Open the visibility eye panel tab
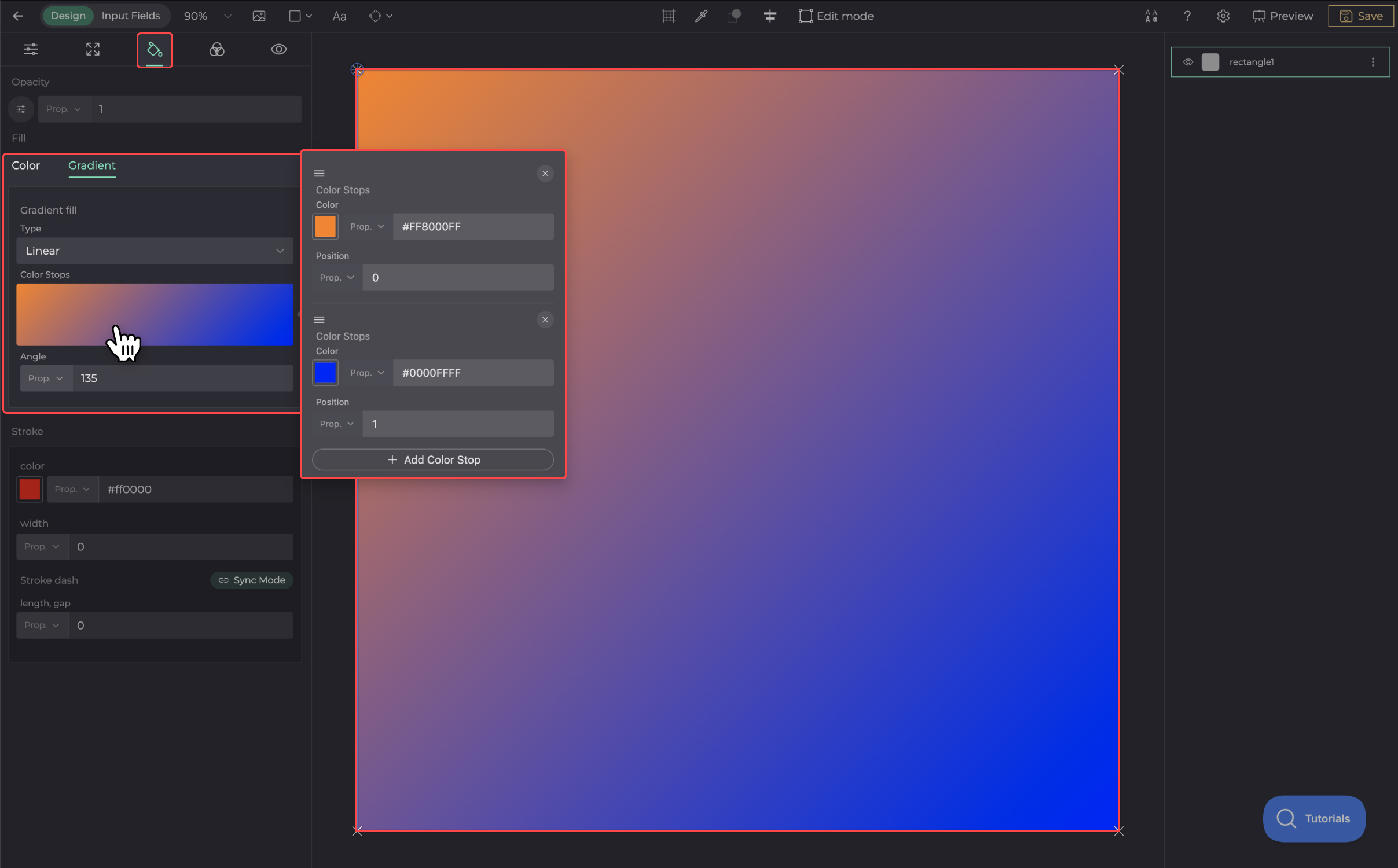The height and width of the screenshot is (868, 1398). point(278,50)
